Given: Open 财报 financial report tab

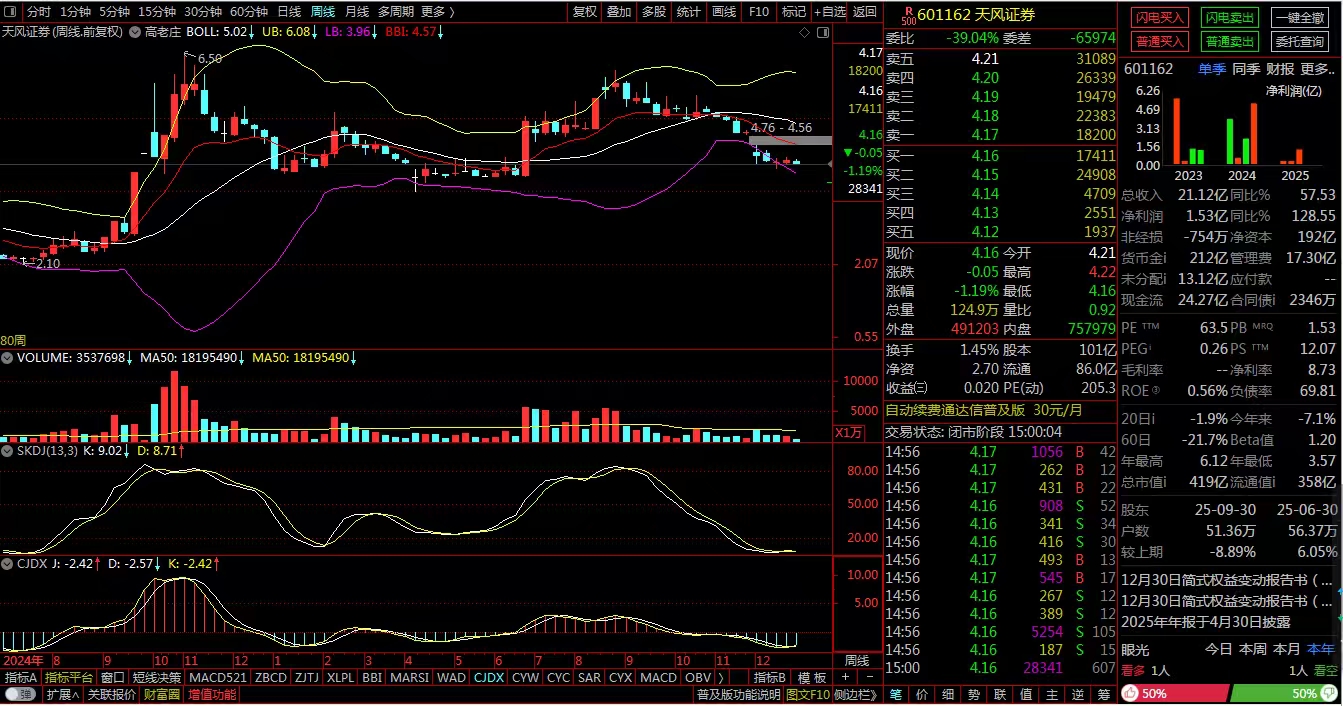Looking at the screenshot, I should tap(1280, 69).
